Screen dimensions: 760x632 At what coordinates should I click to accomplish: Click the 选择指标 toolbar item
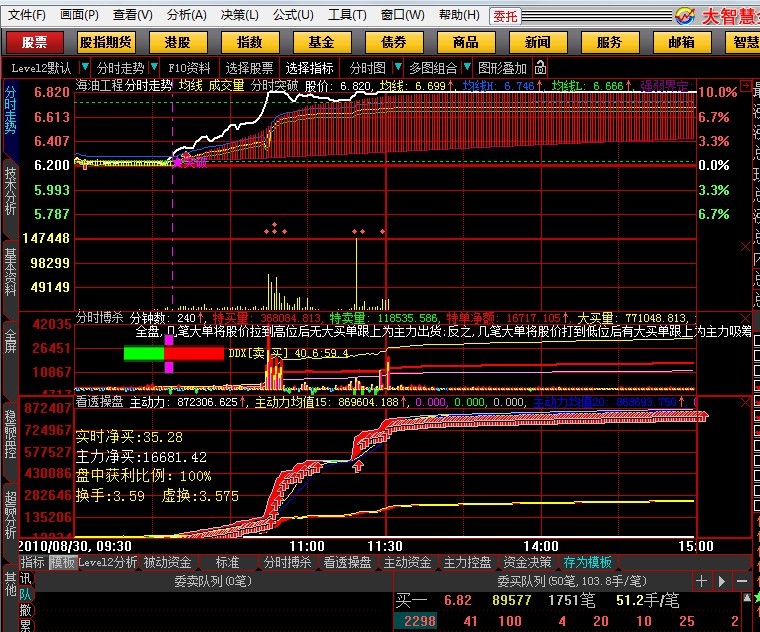tap(309, 68)
